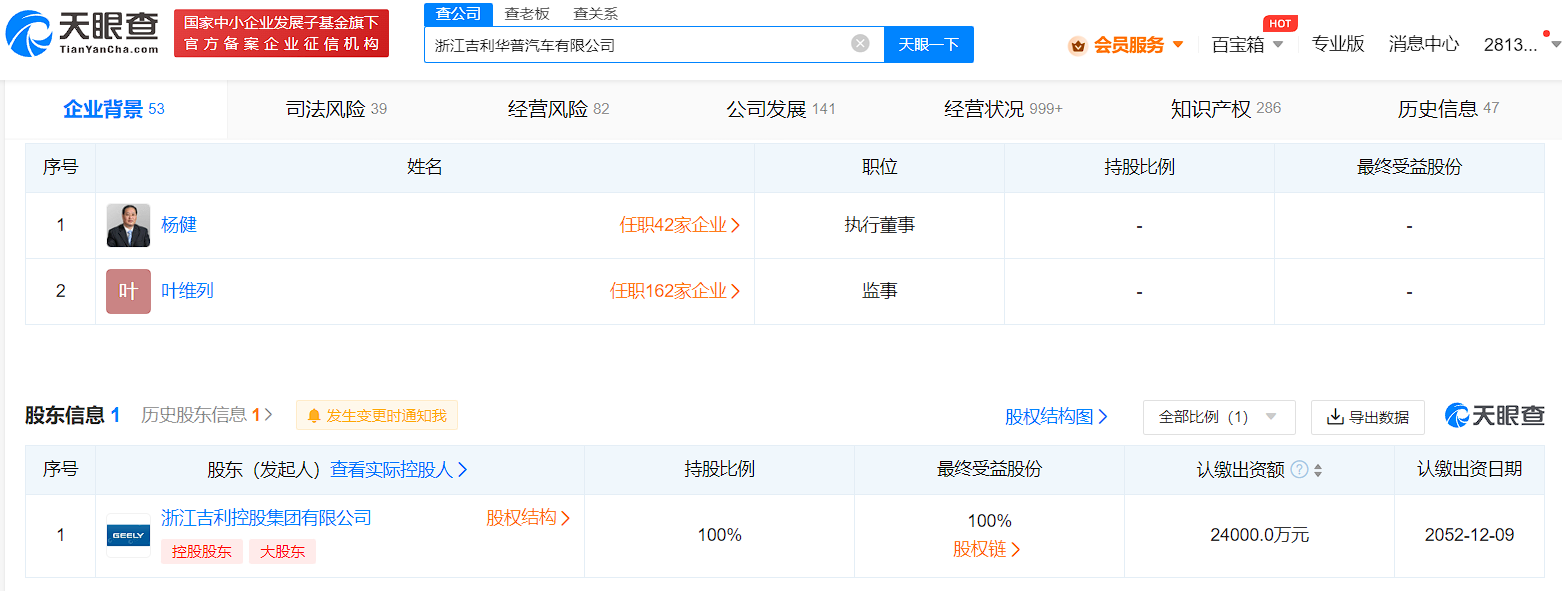
Task: Open 叶维列's name link
Action: click(x=188, y=291)
